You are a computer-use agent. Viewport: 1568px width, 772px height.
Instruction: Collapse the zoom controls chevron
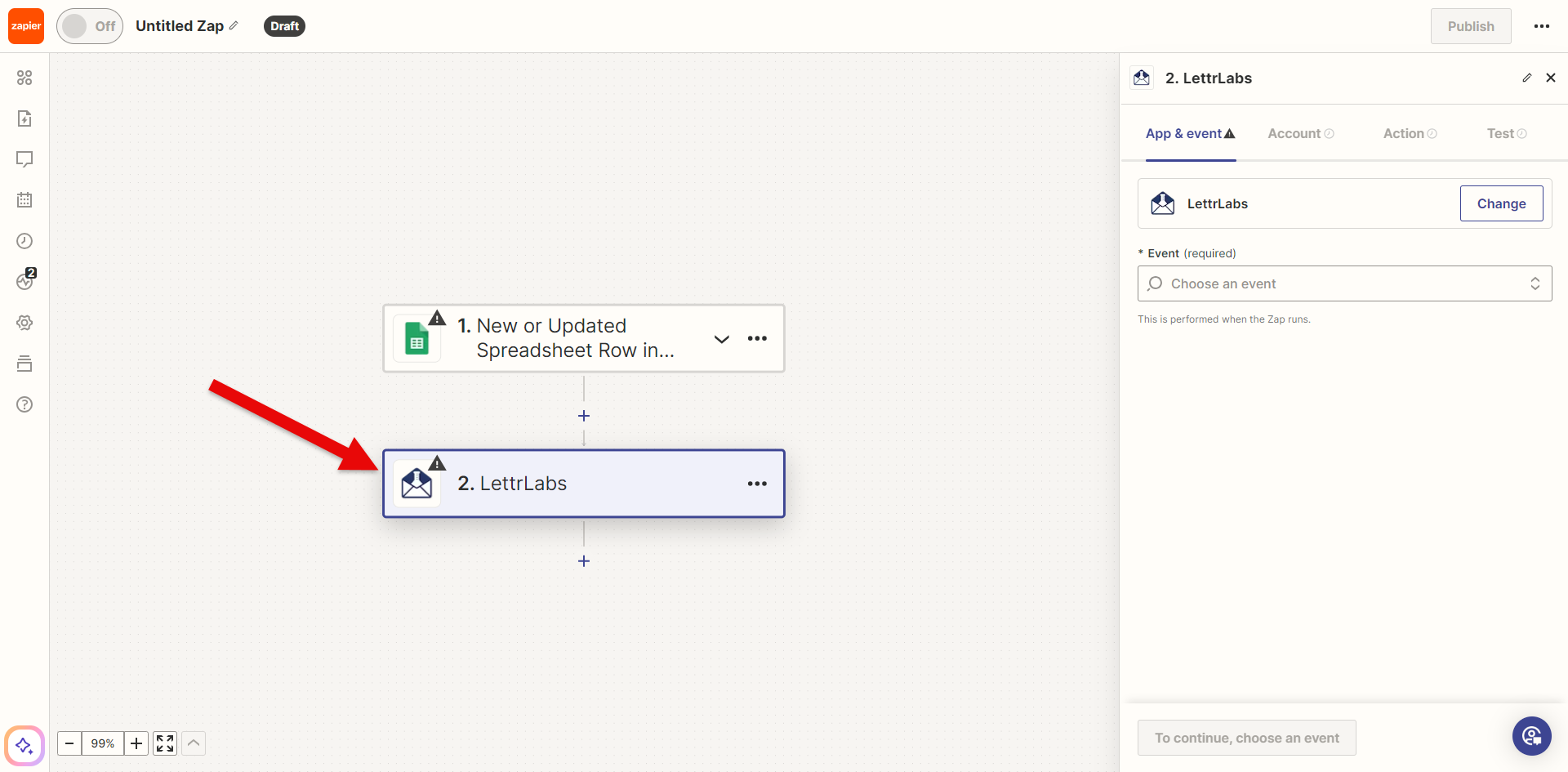click(x=194, y=743)
